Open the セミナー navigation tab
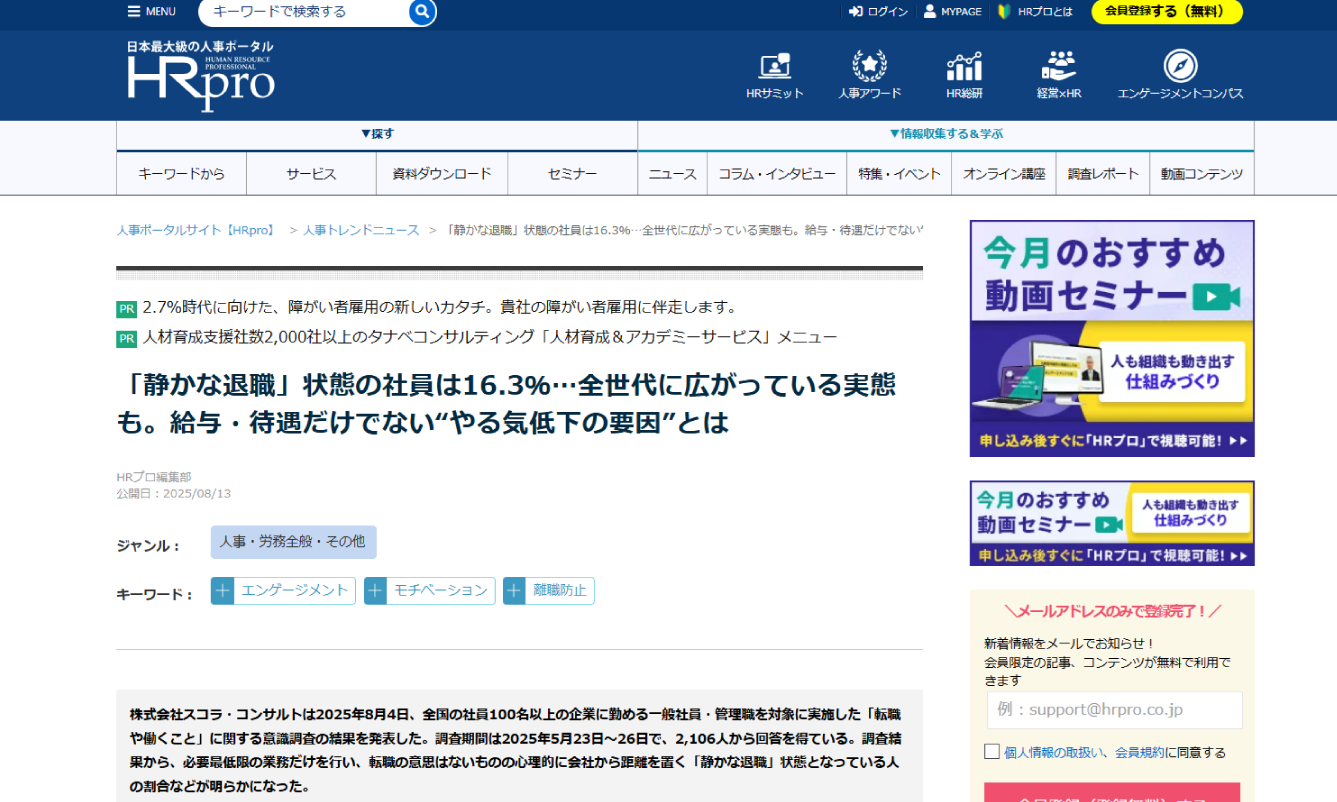Image resolution: width=1337 pixels, height=802 pixels. tap(572, 174)
